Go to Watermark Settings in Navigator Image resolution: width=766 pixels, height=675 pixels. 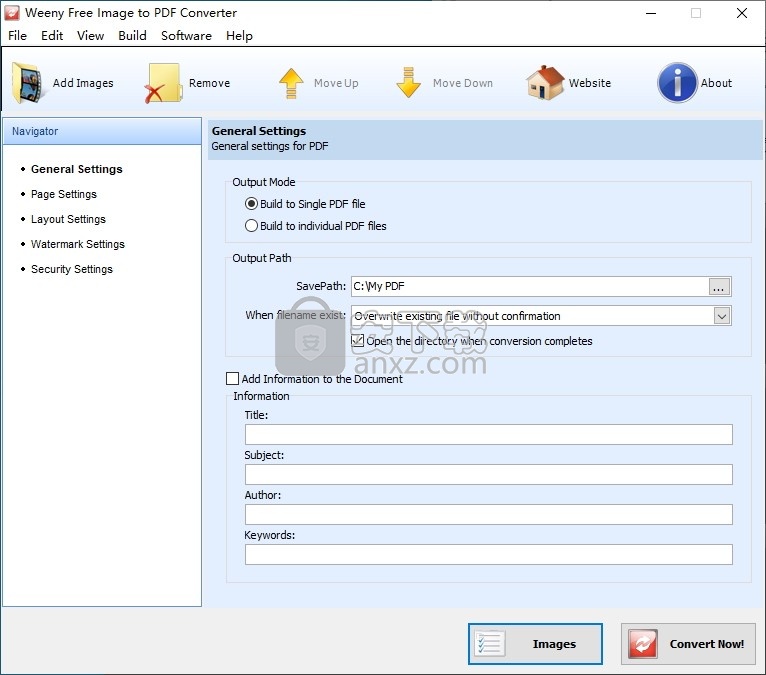pyautogui.click(x=78, y=244)
